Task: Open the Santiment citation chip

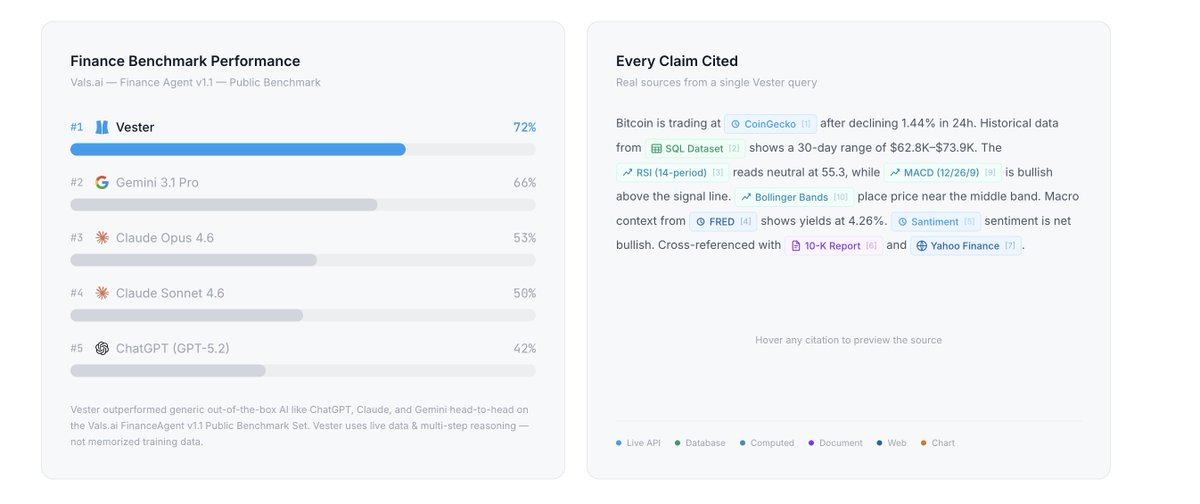Action: tap(935, 222)
